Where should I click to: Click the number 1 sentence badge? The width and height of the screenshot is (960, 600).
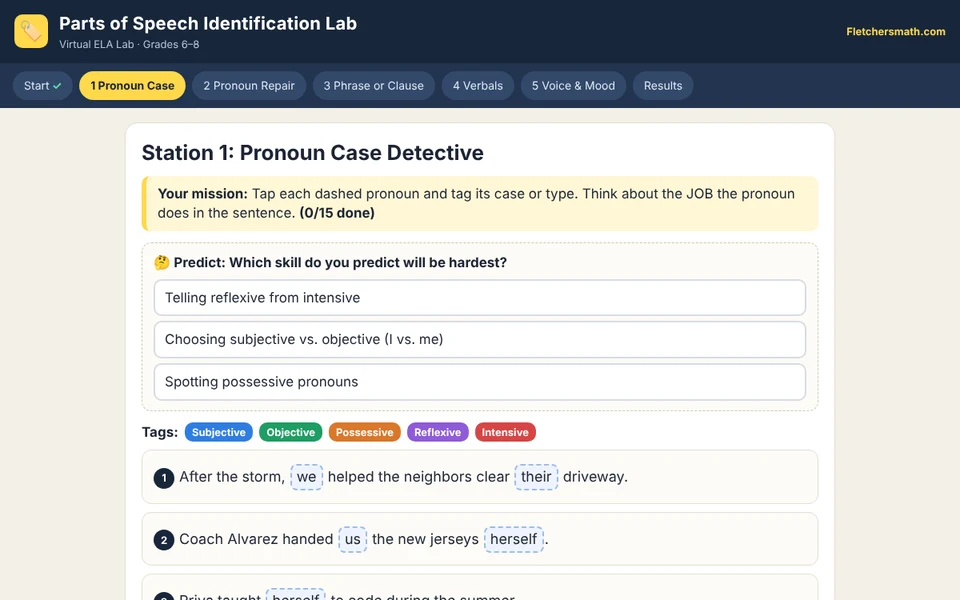(x=163, y=478)
